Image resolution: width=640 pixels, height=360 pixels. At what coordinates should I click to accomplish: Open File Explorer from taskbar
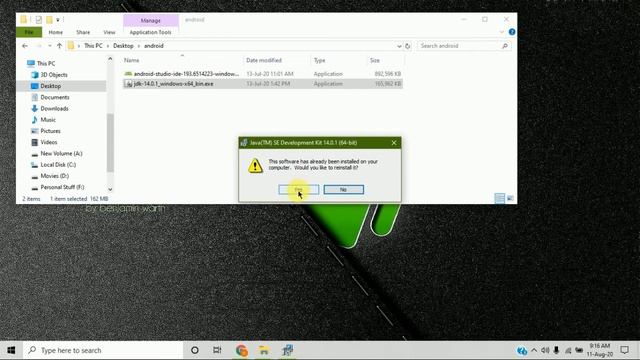click(264, 350)
